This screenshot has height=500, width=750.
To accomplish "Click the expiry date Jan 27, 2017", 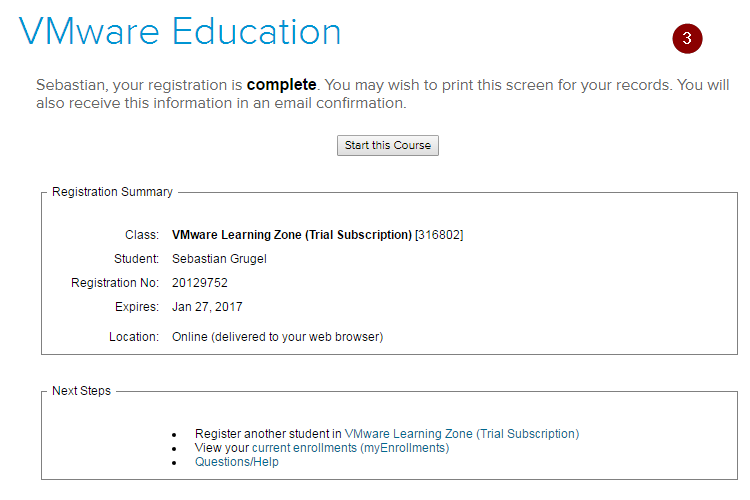I will click(x=207, y=307).
